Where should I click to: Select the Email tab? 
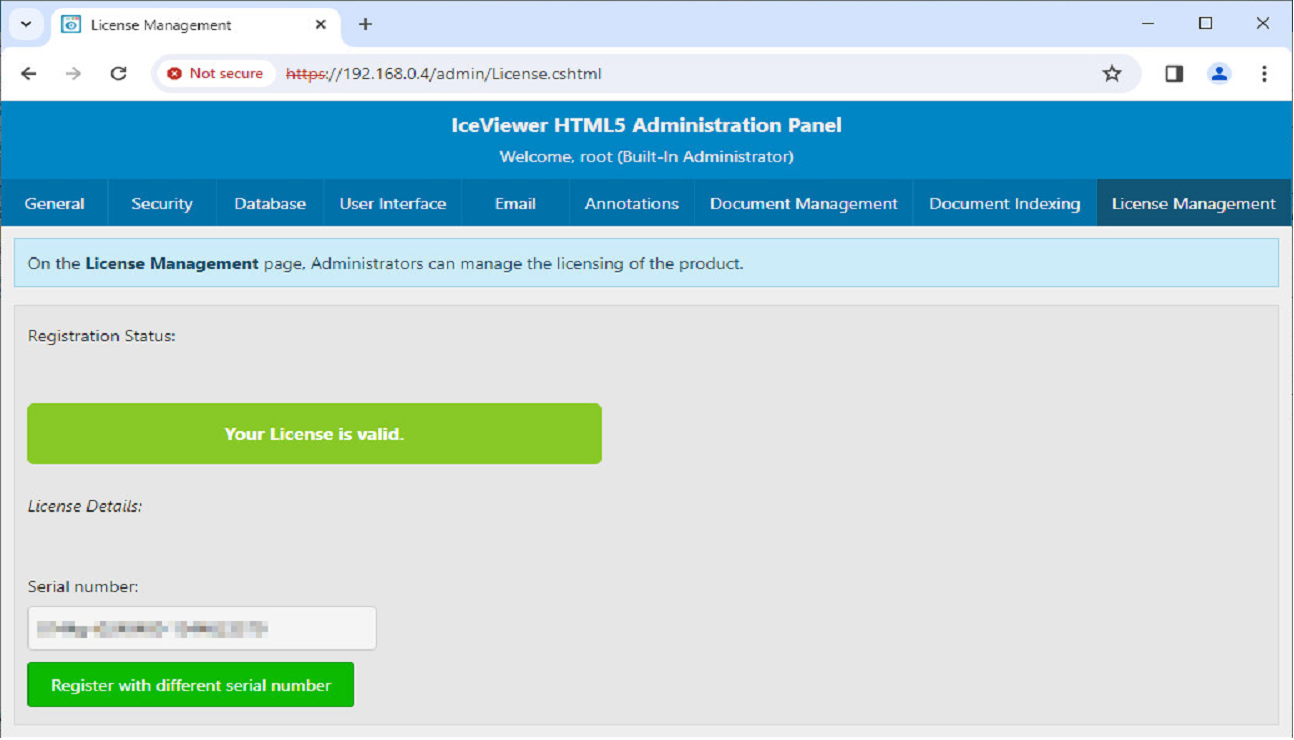tap(515, 203)
